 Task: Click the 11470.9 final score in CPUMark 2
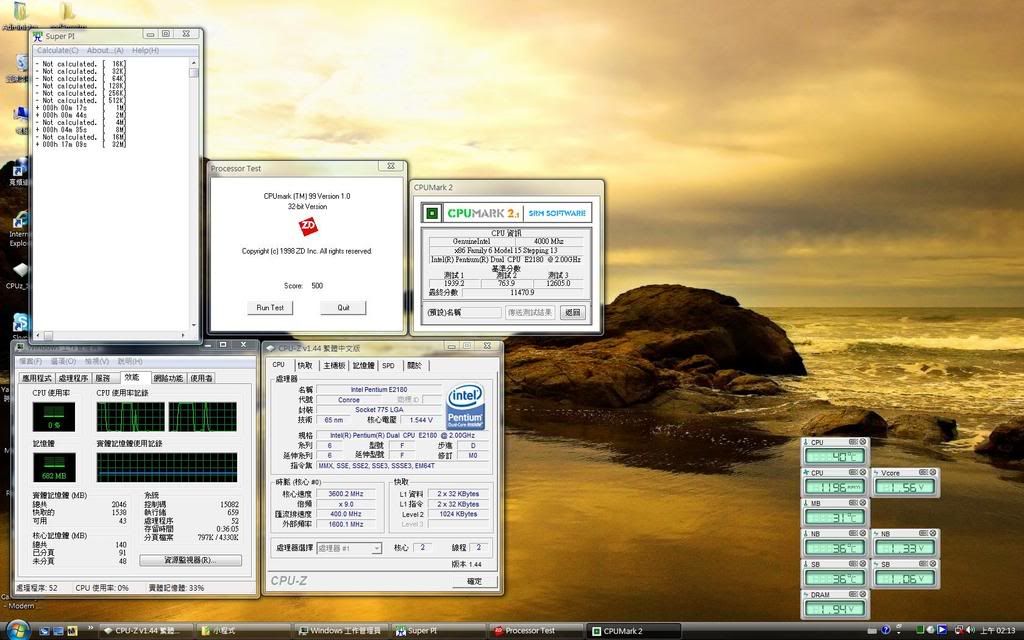(x=522, y=293)
